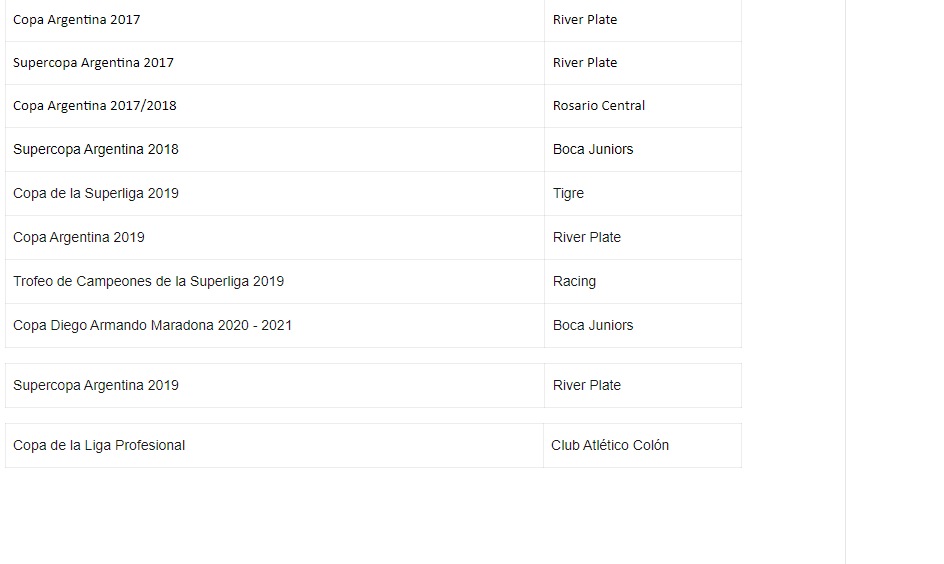
Task: Select the Copa de la Liga Profesional cell
Action: click(x=274, y=445)
